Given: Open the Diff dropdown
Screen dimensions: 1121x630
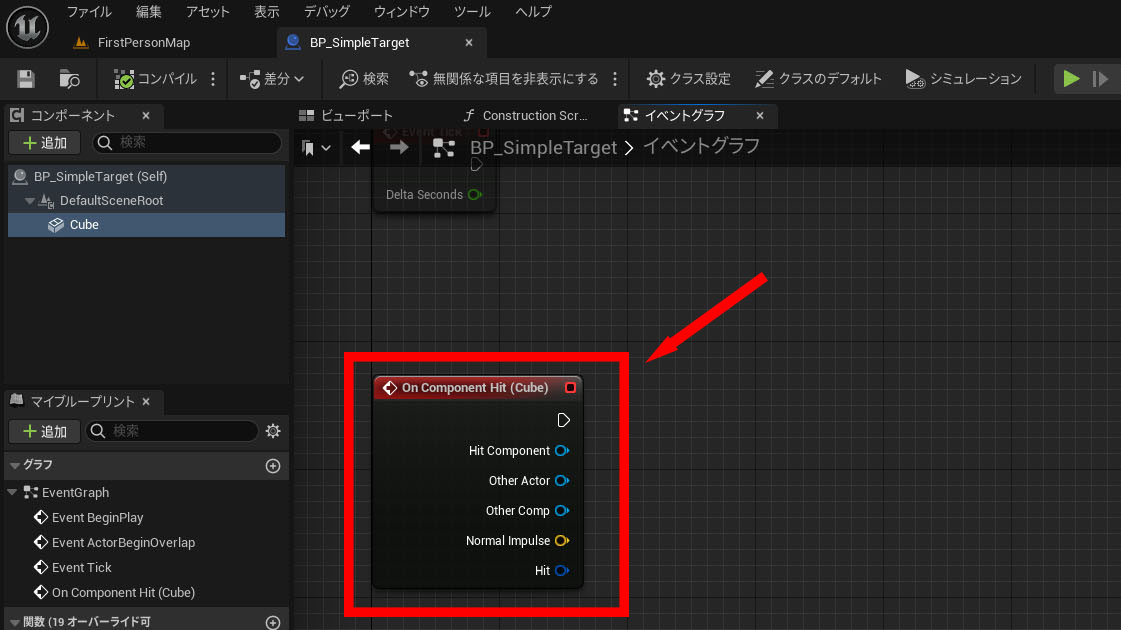Looking at the screenshot, I should point(273,79).
